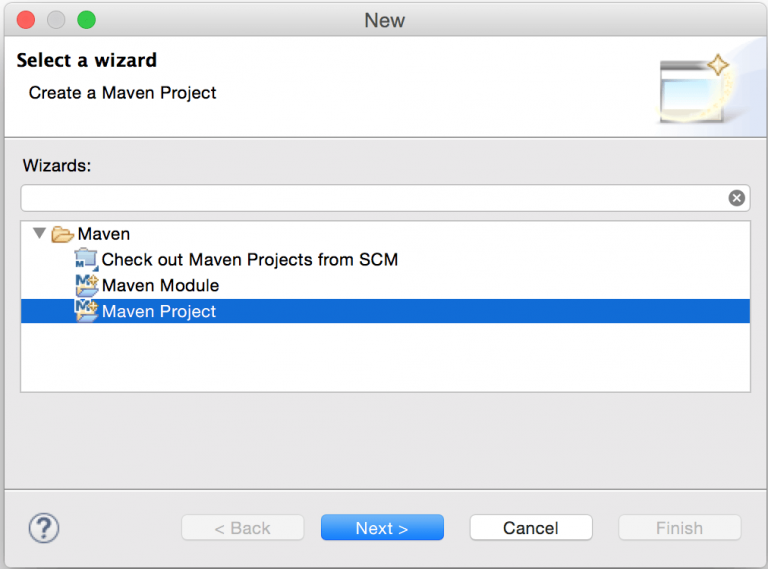
Task: Select the Maven Project entry text
Action: 159,312
